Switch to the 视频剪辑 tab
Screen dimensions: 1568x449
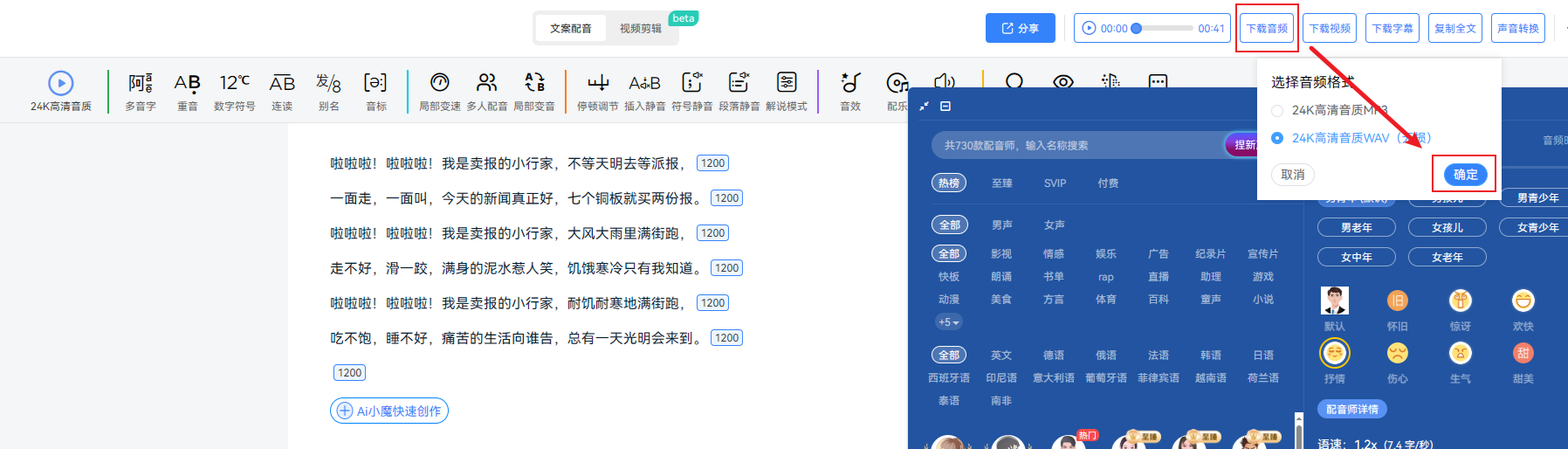click(x=640, y=29)
